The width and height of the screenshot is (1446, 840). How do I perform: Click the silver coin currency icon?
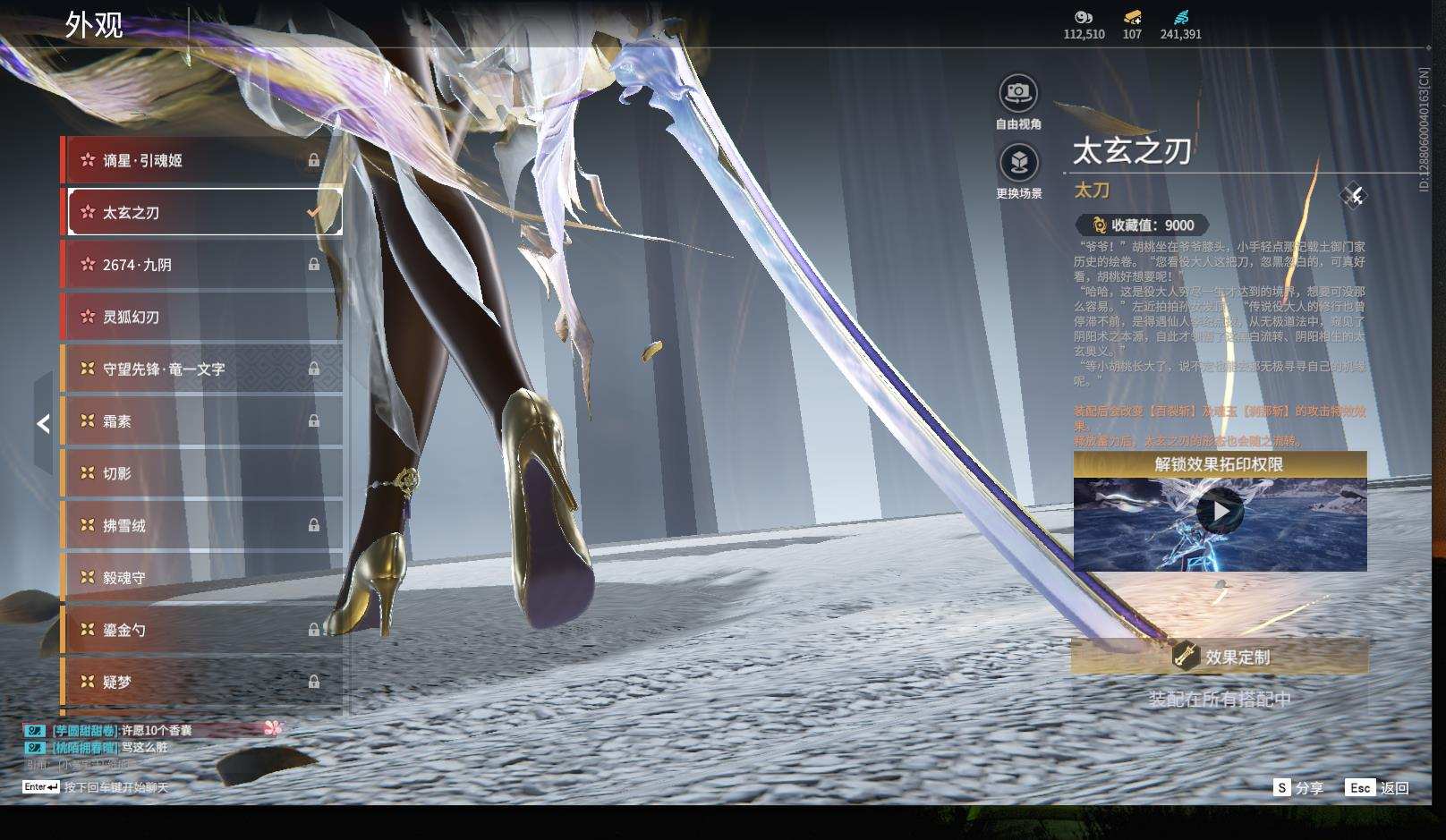coord(1083,17)
